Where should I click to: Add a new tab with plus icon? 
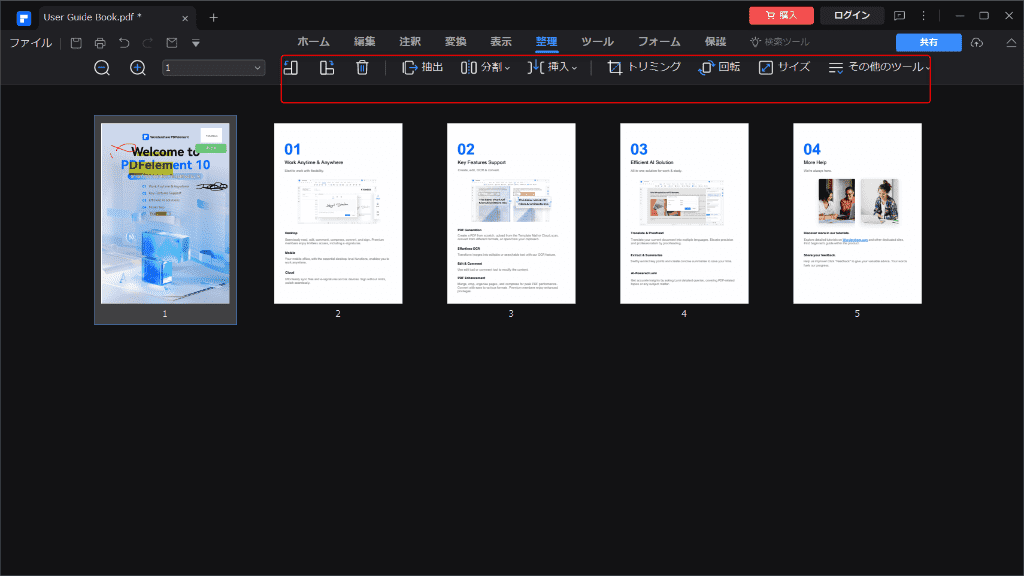[214, 18]
